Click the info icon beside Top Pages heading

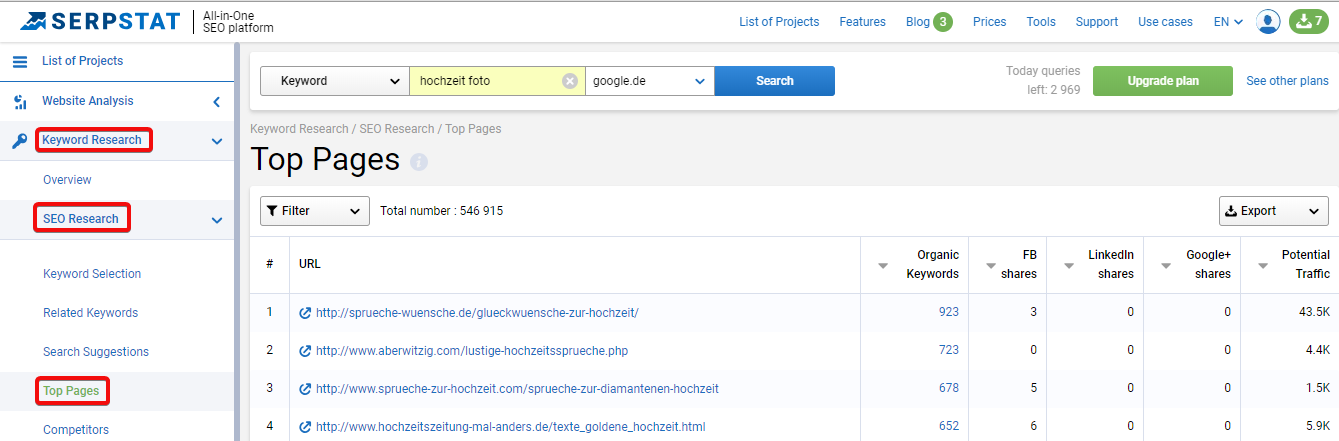419,161
